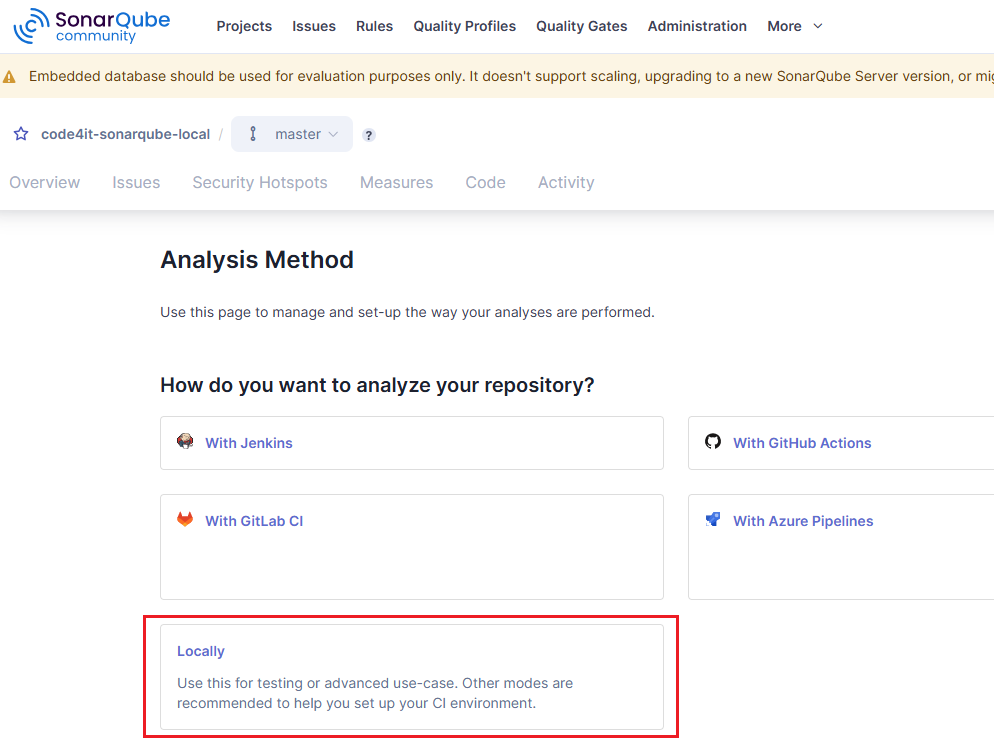Choose With Azure Pipelines analysis method
The width and height of the screenshot is (994, 754).
coord(841,547)
